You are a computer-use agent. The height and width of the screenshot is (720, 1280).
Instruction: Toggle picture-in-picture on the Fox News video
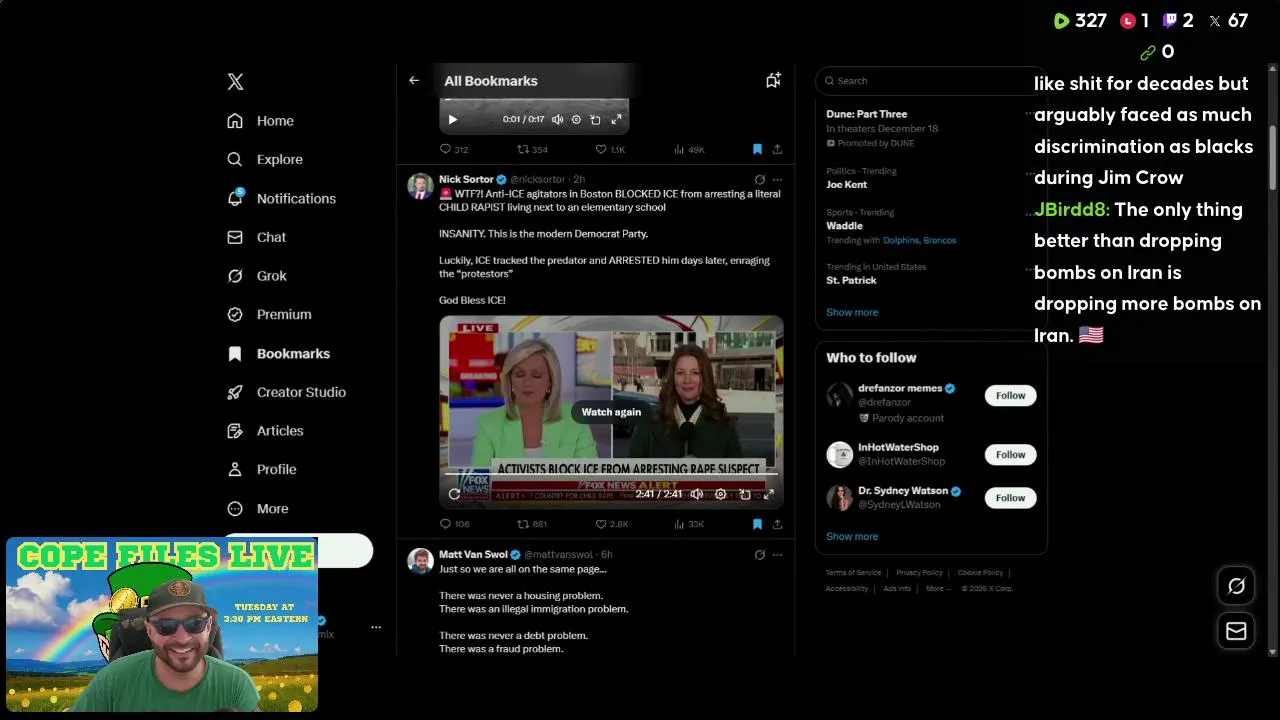point(745,494)
